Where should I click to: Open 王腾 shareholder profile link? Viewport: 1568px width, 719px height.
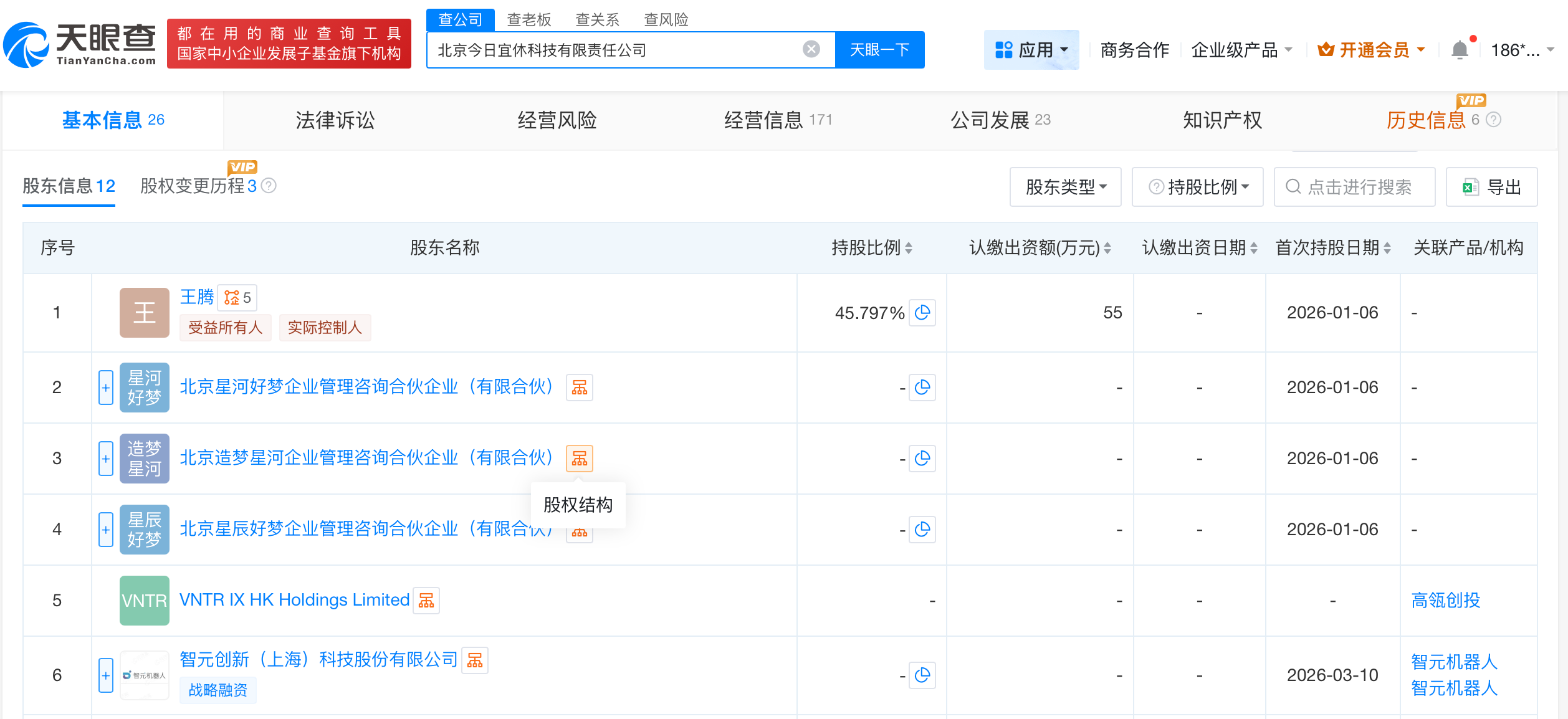(196, 297)
